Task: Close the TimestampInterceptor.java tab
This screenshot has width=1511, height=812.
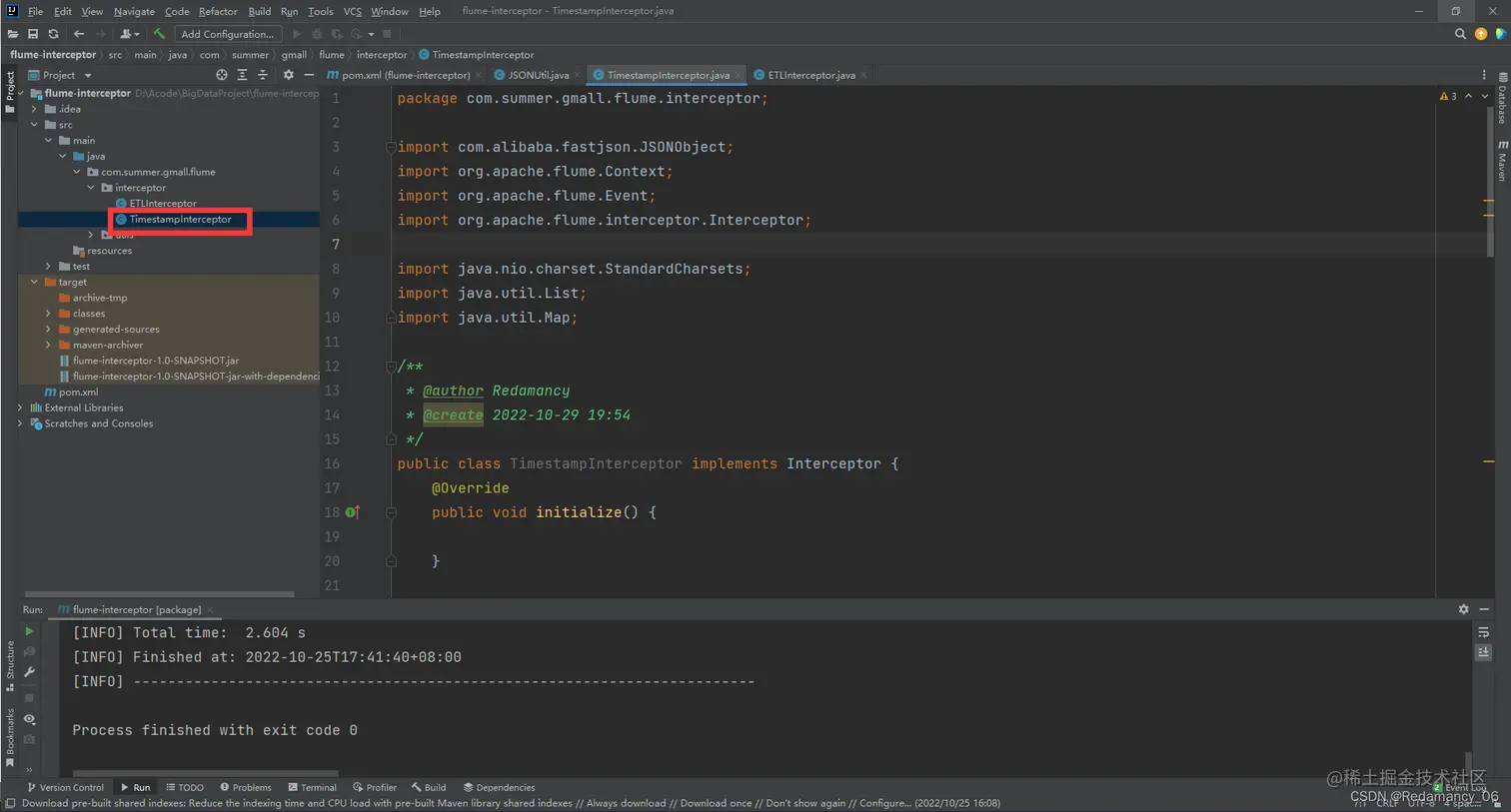Action: coord(740,75)
